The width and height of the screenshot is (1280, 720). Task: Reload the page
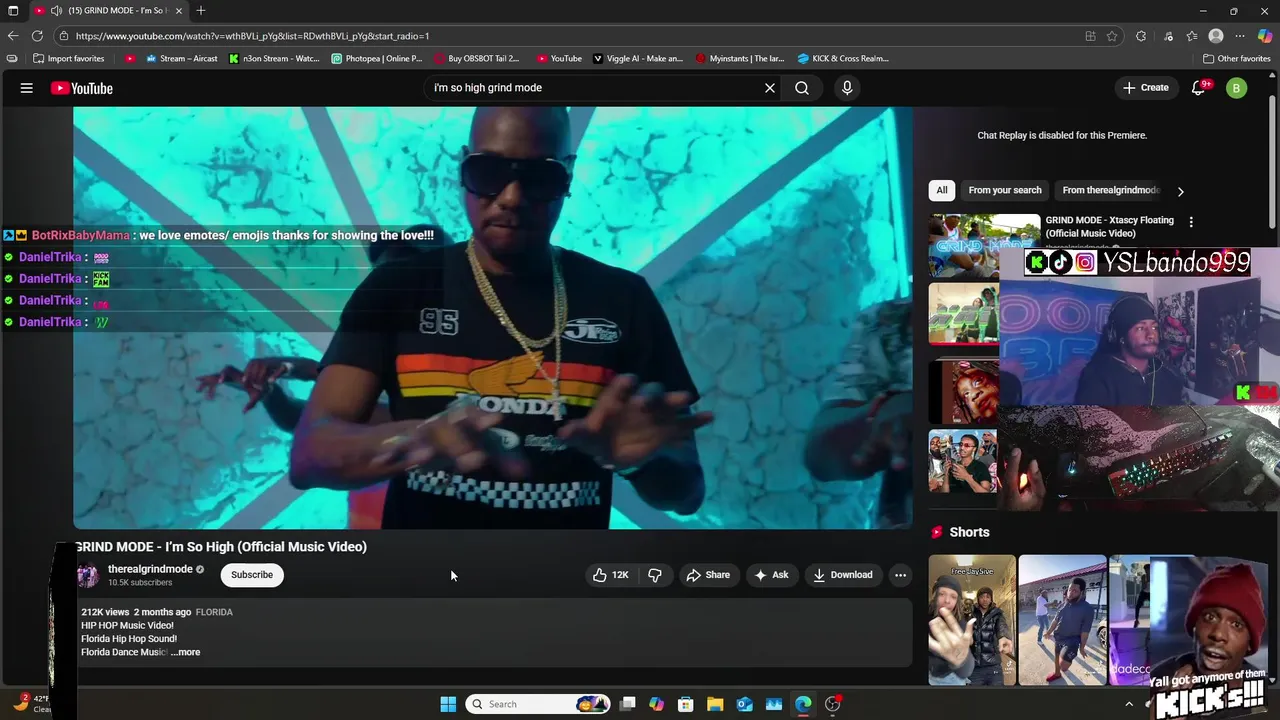(37, 36)
